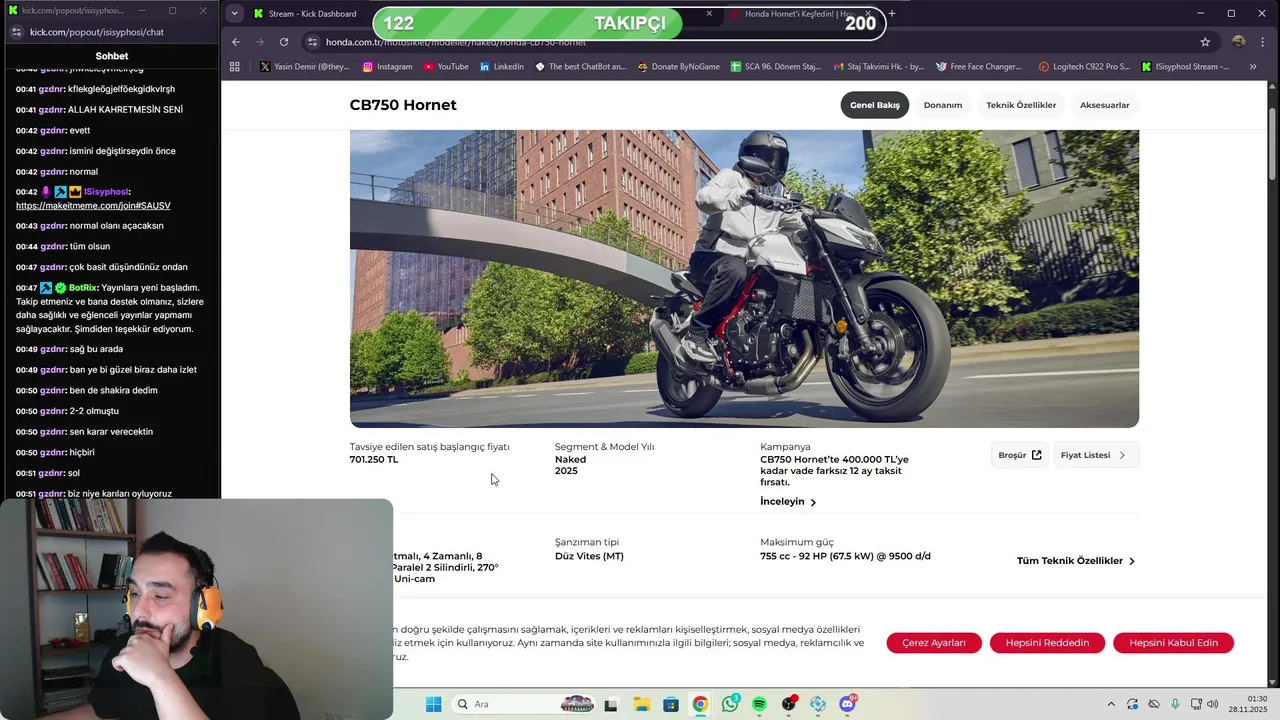
Task: Click chat message 'ALLAH KAHRETMESİN SENİ'
Action: tap(125, 110)
